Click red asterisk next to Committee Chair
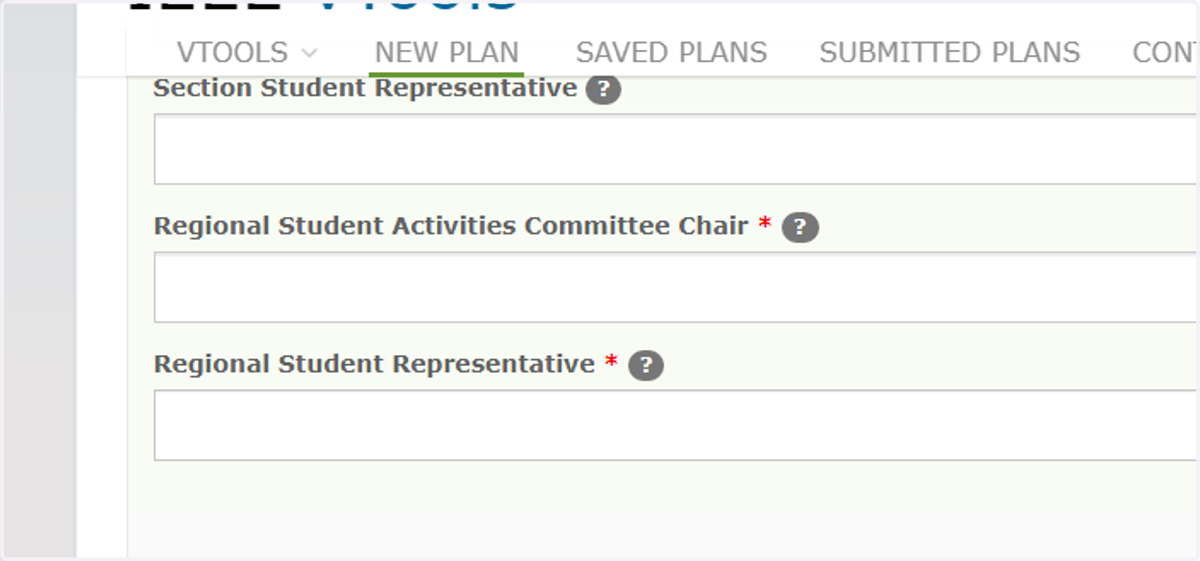Screen dimensions: 1200x561 pyautogui.click(x=765, y=223)
